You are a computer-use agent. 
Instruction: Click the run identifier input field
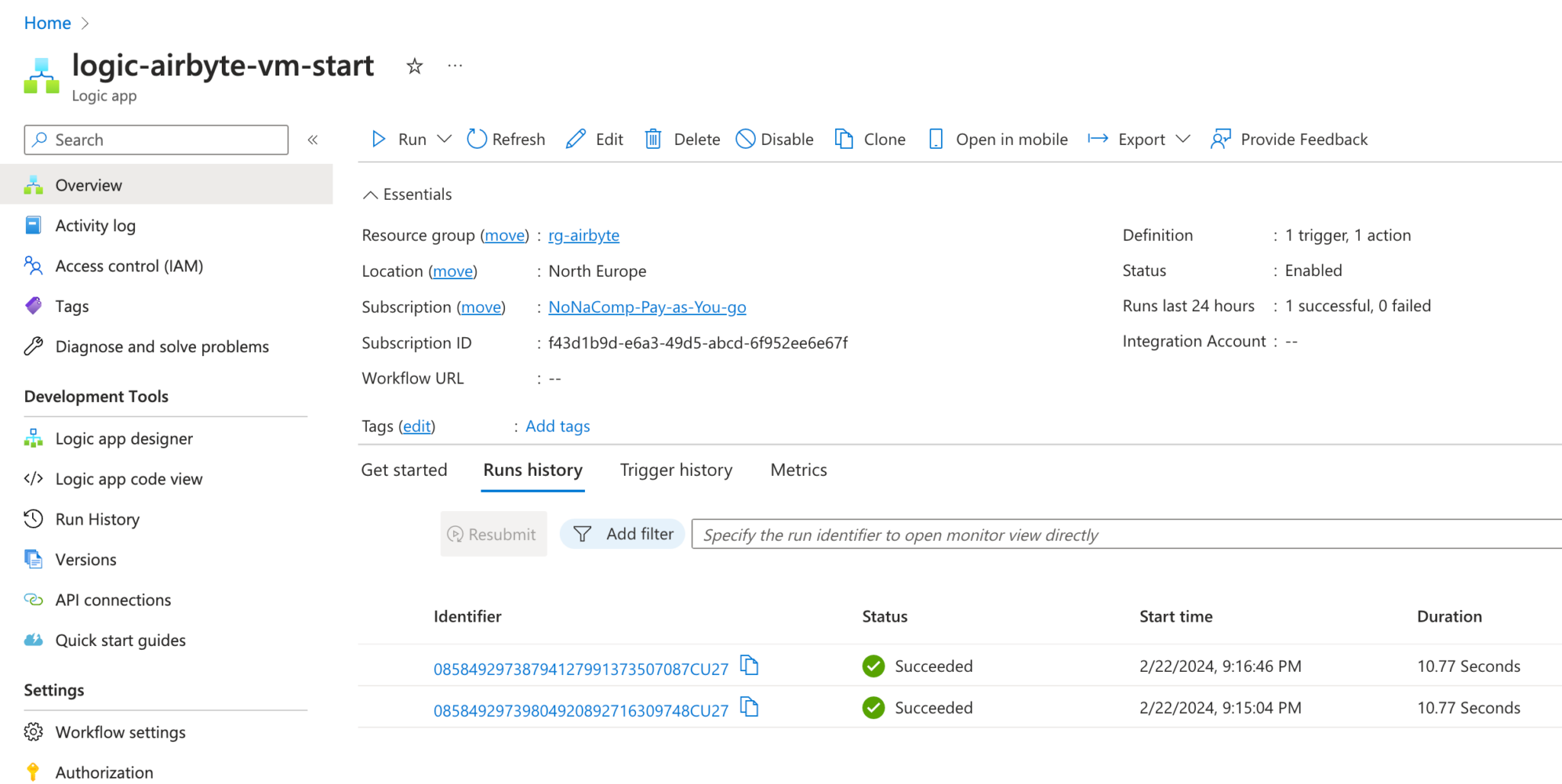pyautogui.click(x=1121, y=535)
